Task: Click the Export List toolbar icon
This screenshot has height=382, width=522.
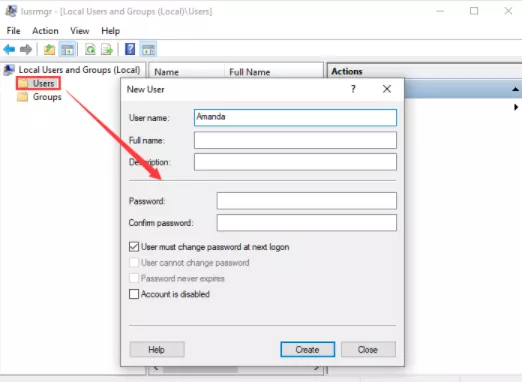Action: (107, 50)
